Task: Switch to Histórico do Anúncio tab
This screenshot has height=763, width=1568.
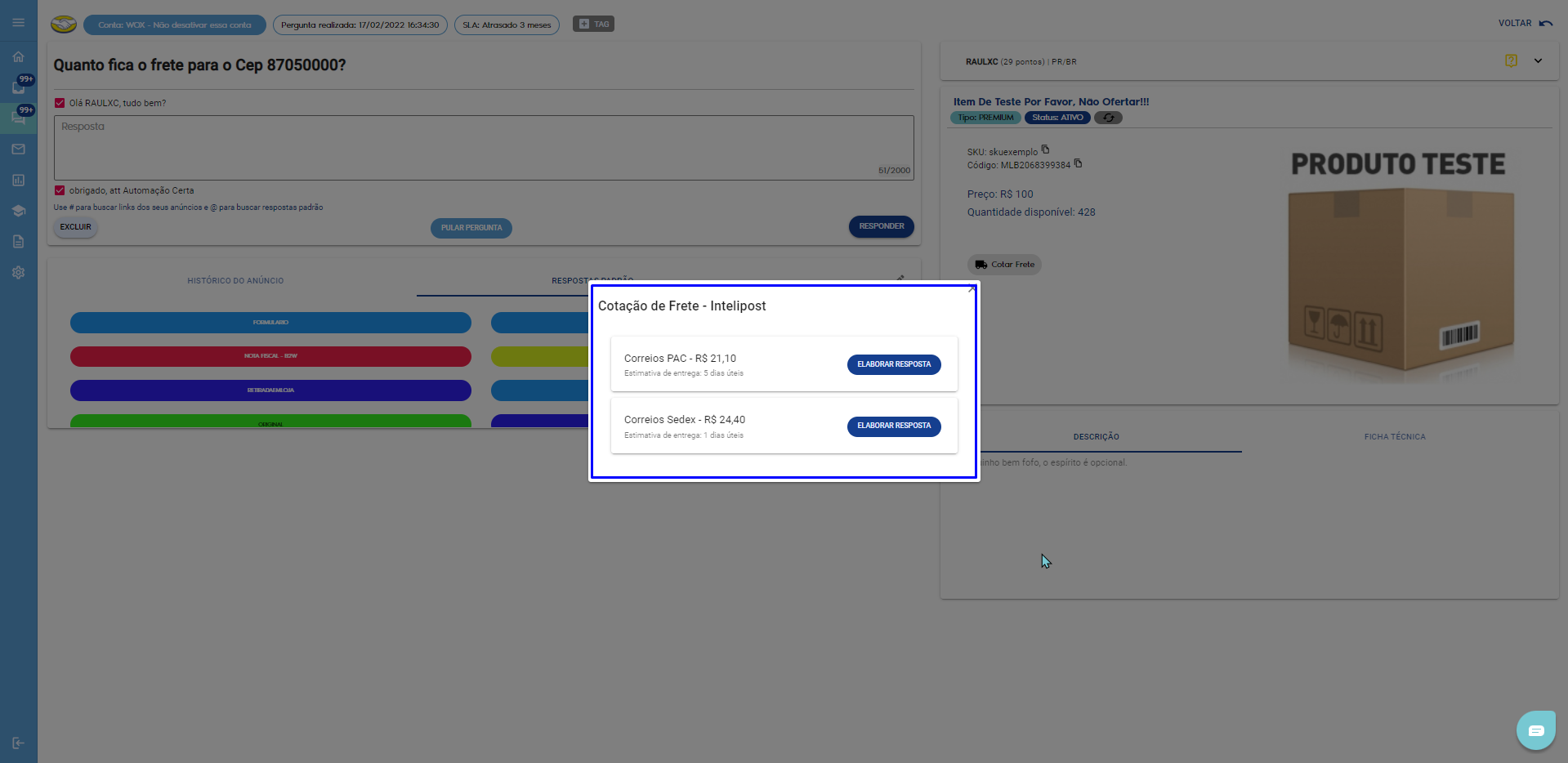Action: click(x=235, y=280)
